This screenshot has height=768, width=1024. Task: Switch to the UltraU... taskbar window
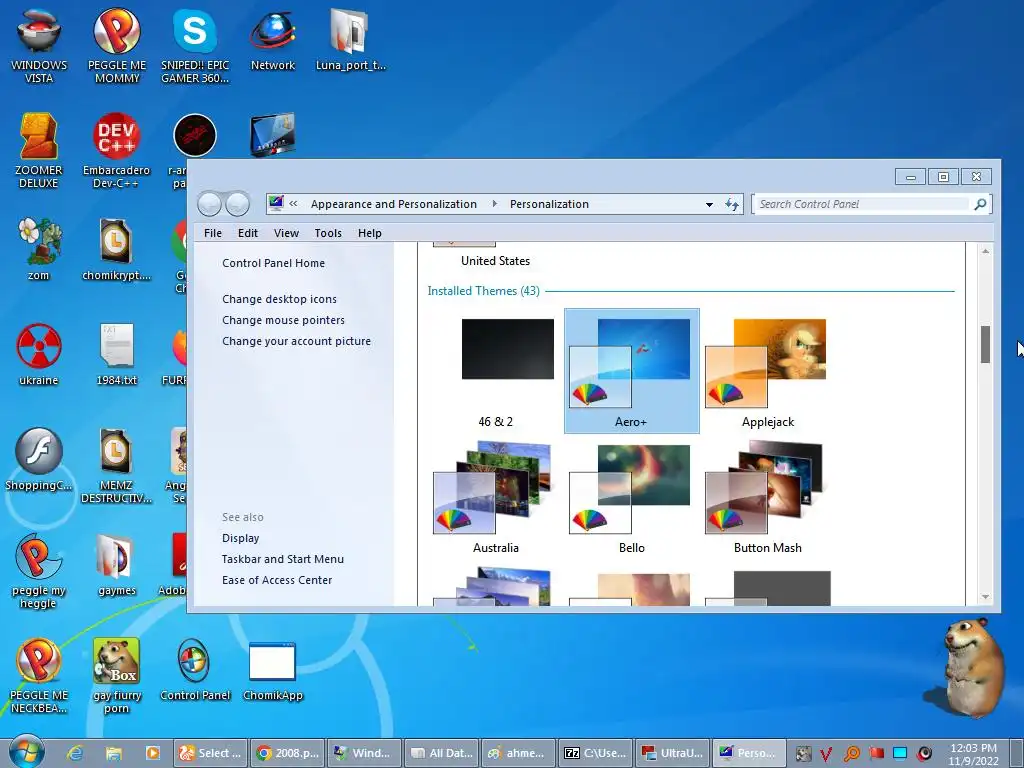coord(673,753)
